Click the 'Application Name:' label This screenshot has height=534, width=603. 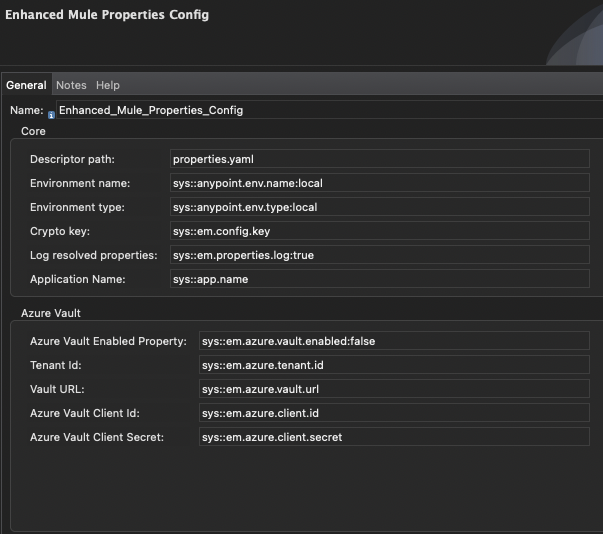coord(78,279)
